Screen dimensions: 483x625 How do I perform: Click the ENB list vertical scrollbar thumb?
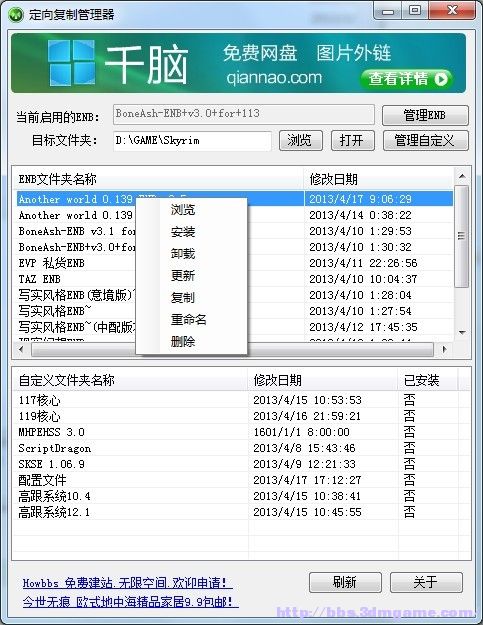coord(462,236)
